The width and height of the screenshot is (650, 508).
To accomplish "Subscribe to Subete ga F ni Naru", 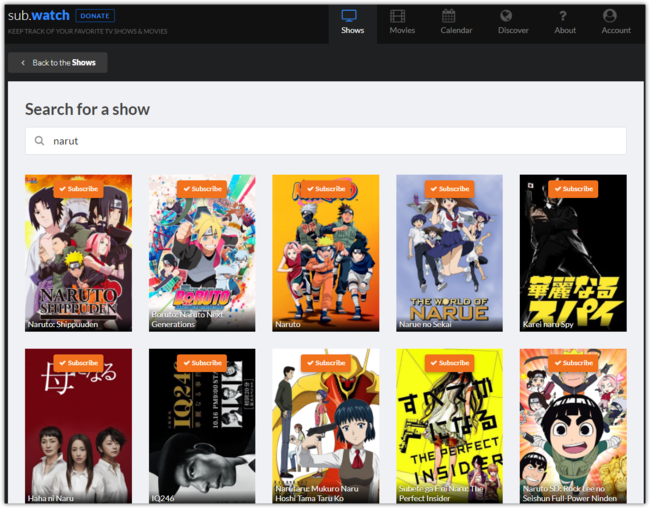I will (449, 363).
